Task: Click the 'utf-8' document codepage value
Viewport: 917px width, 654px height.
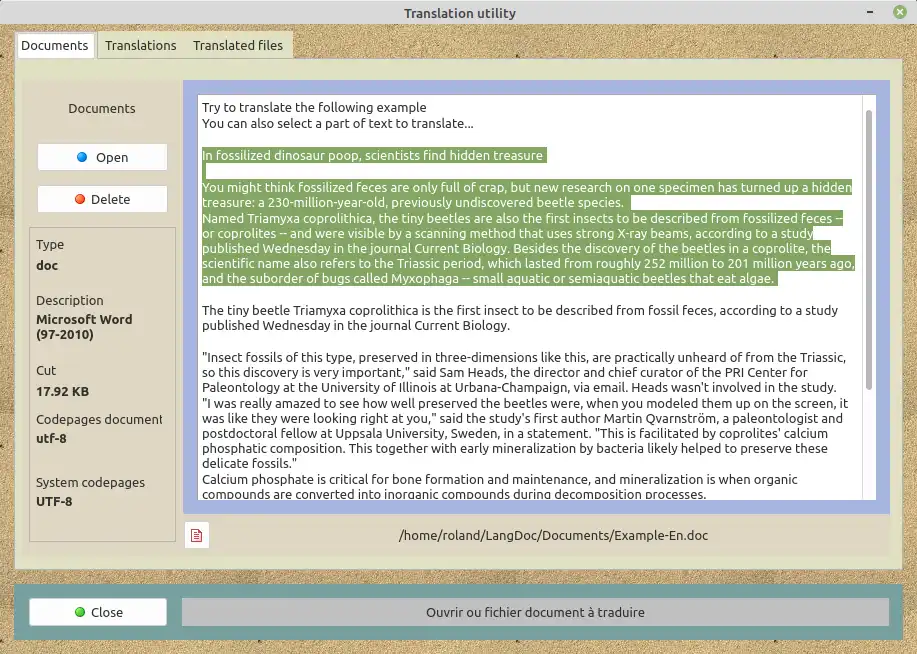Action: pyautogui.click(x=51, y=439)
